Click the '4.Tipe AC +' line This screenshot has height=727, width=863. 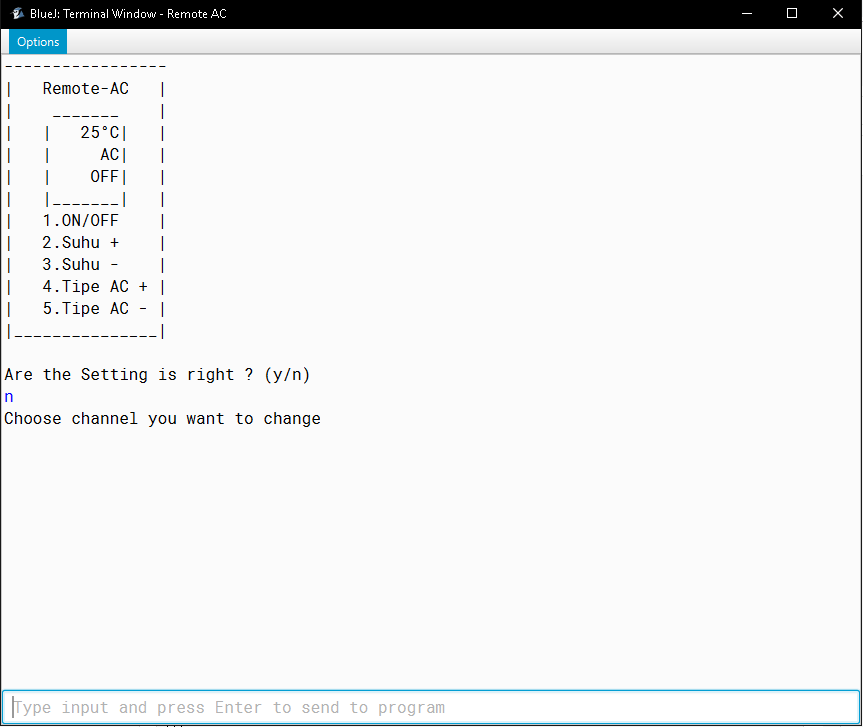point(95,287)
